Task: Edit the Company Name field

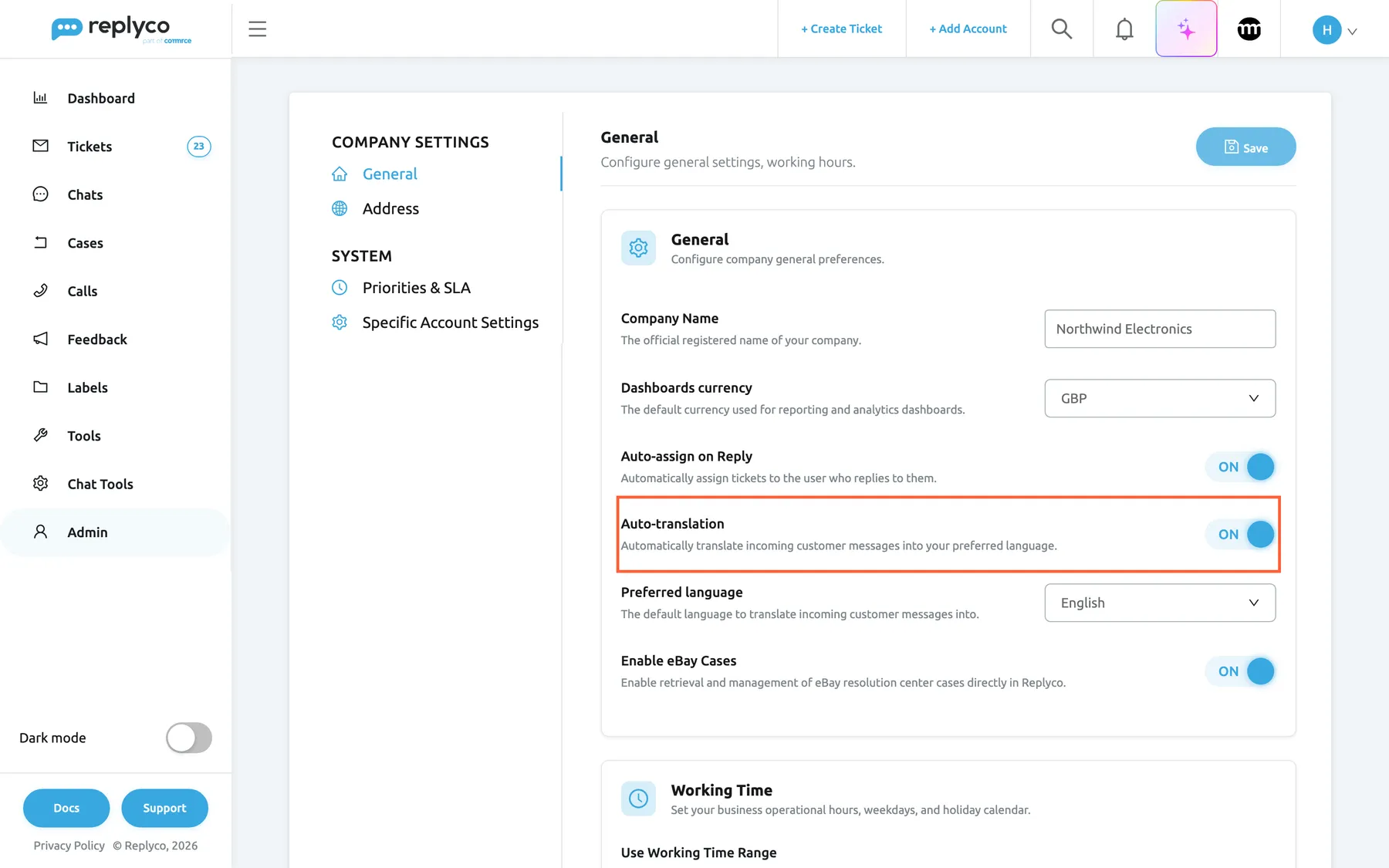Action: (1160, 329)
